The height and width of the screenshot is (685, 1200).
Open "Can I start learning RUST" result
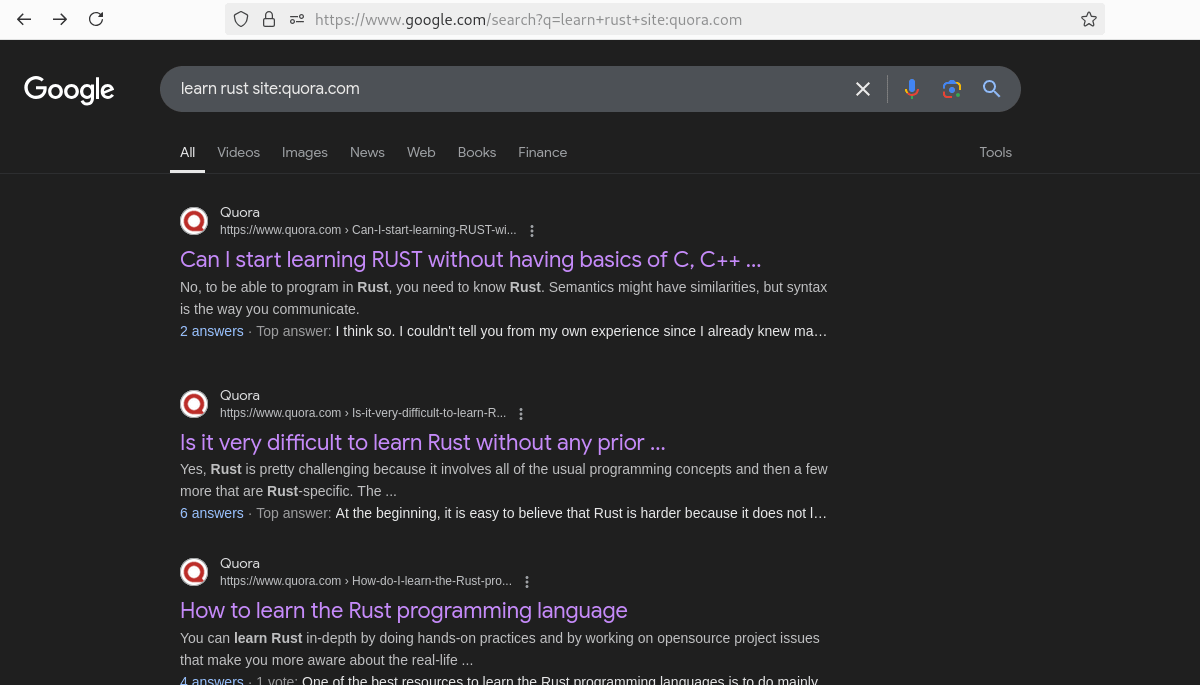[470, 259]
